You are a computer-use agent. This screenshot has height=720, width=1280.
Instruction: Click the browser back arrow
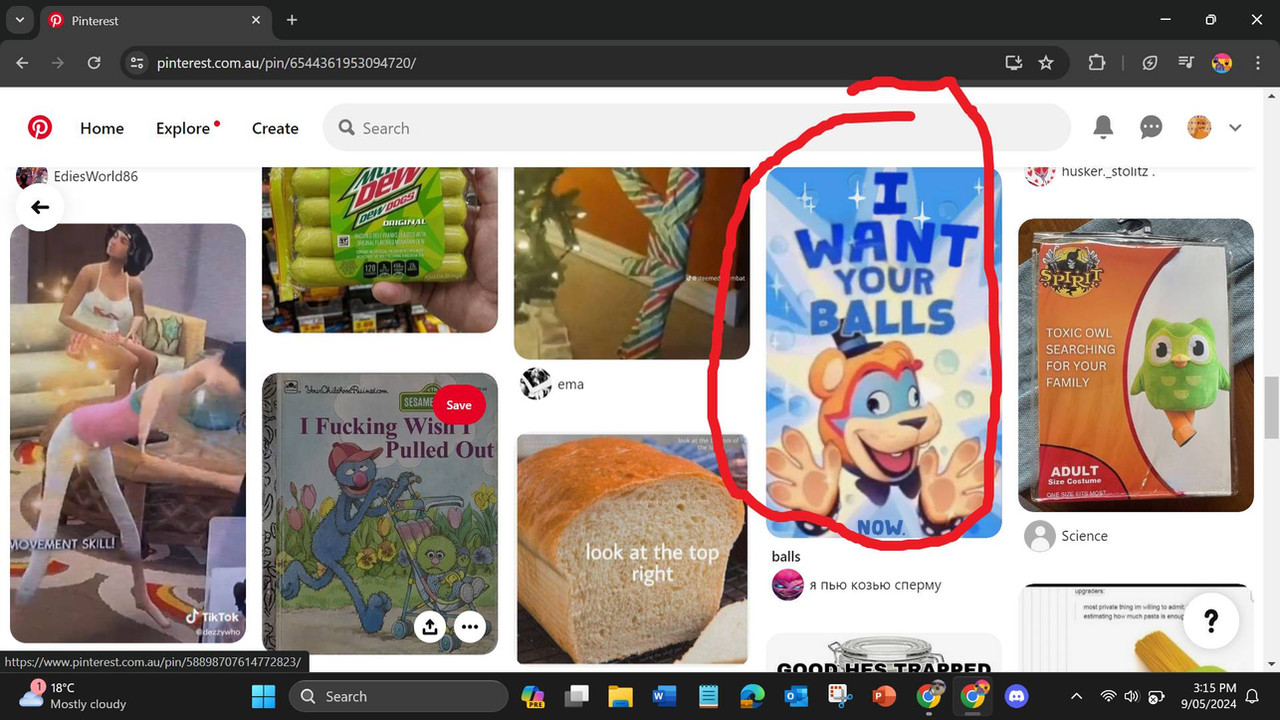click(22, 62)
